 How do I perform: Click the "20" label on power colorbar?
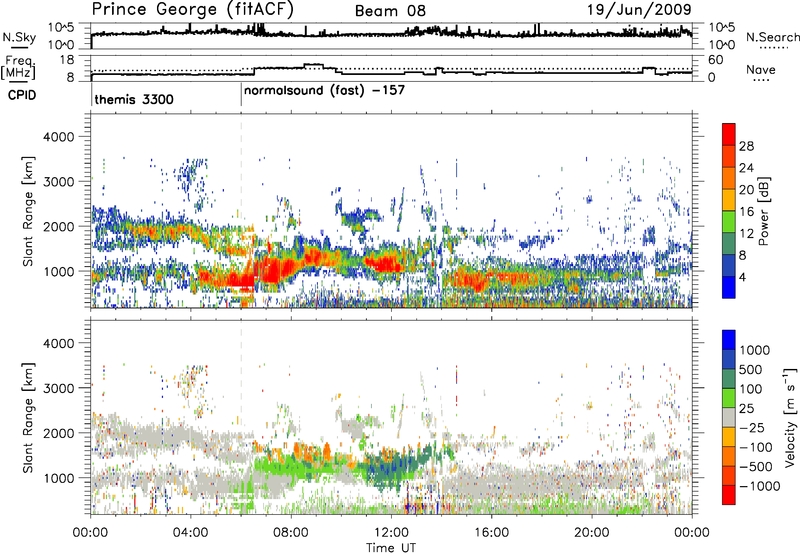(x=746, y=190)
